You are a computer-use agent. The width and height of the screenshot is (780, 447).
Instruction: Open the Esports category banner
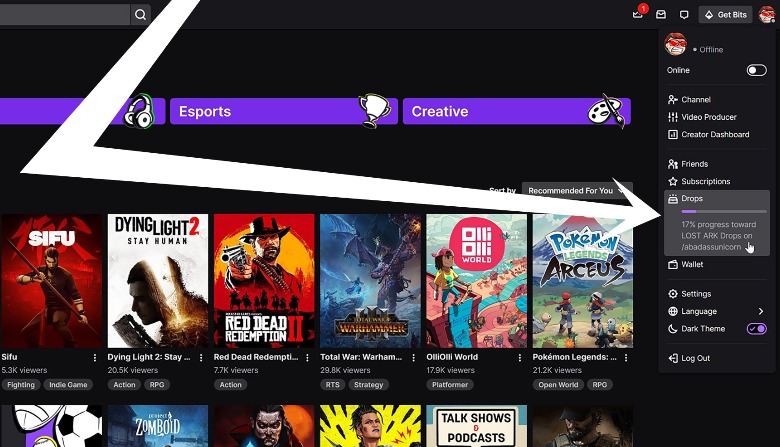(x=283, y=111)
